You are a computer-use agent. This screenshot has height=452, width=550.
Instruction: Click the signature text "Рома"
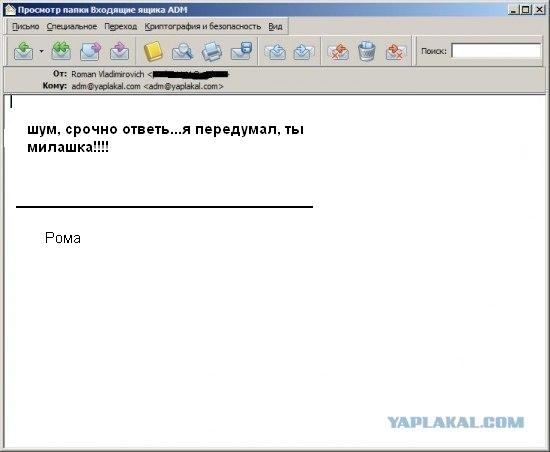pos(63,238)
